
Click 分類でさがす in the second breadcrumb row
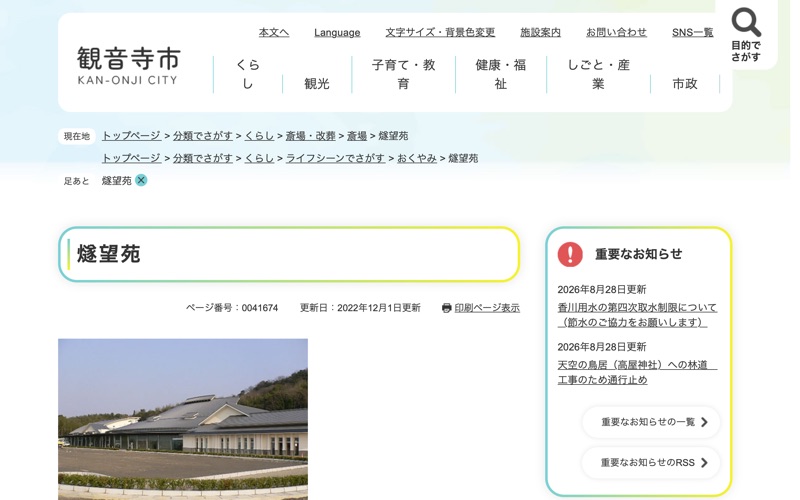tap(203, 158)
